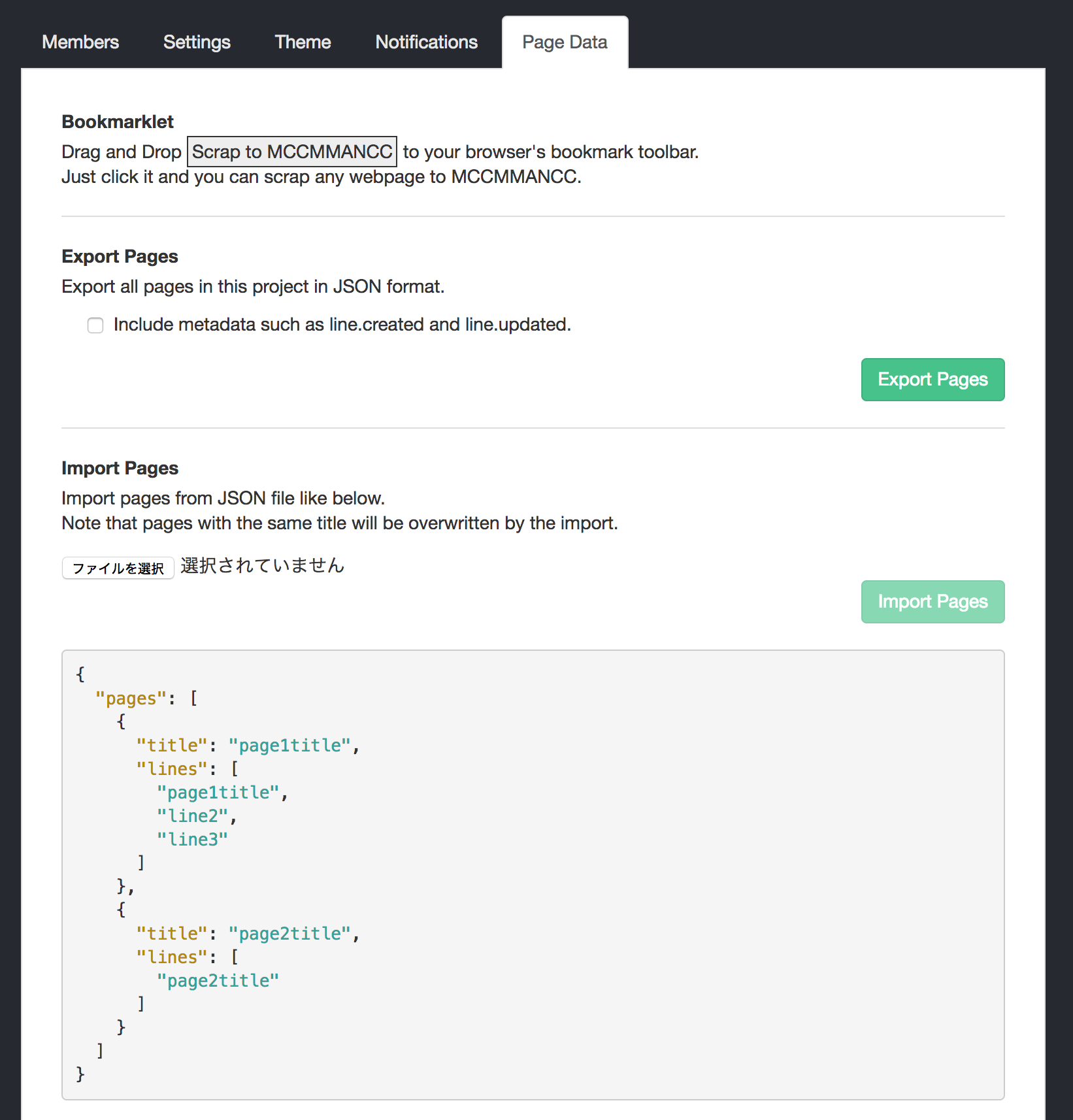Select the Page Data tab
Screen dimensions: 1073x1120
point(565,42)
